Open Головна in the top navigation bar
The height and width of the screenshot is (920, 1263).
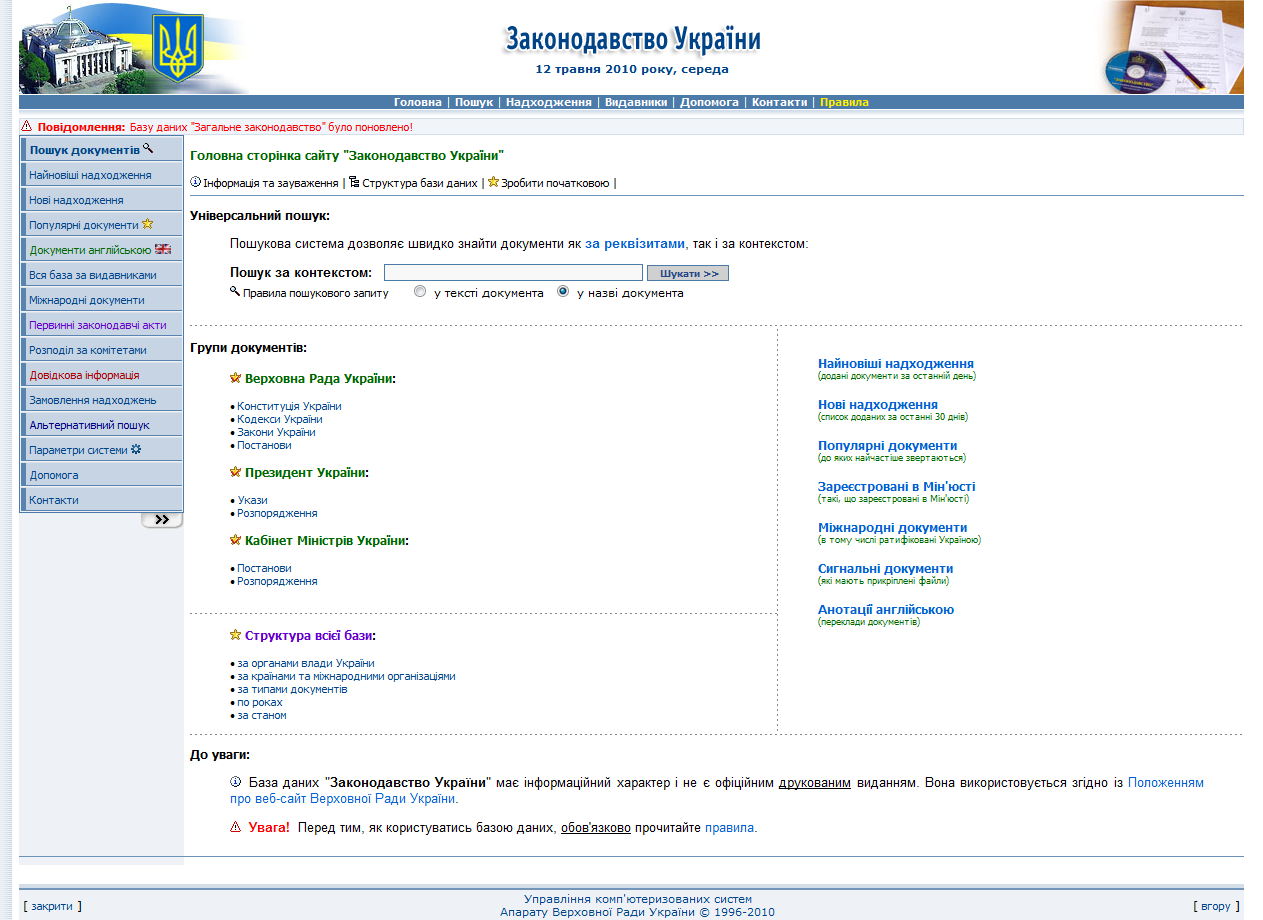pos(418,102)
